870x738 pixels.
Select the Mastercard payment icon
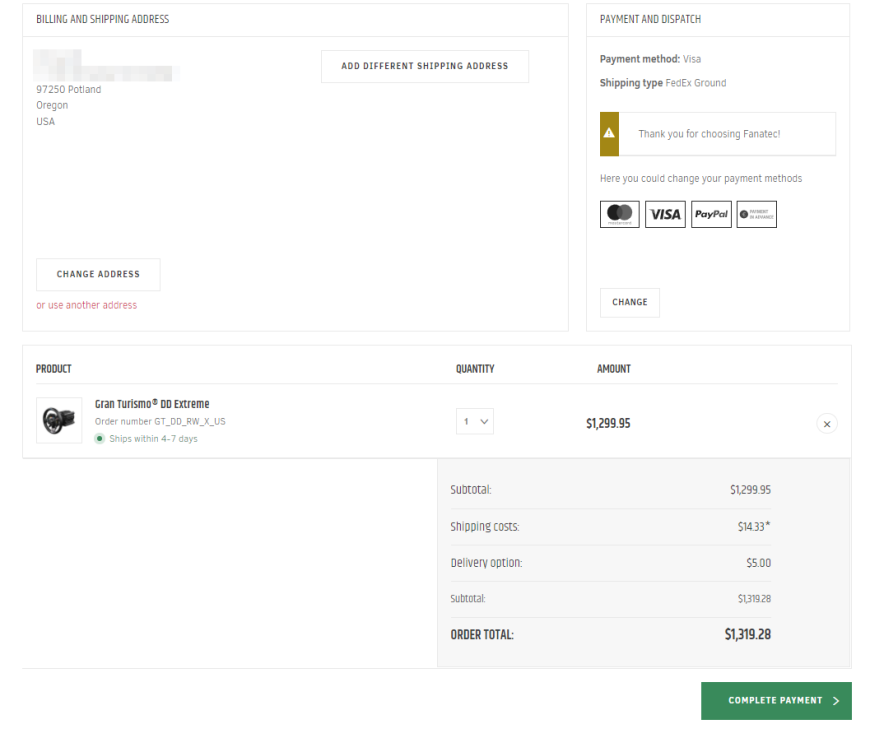pos(619,214)
